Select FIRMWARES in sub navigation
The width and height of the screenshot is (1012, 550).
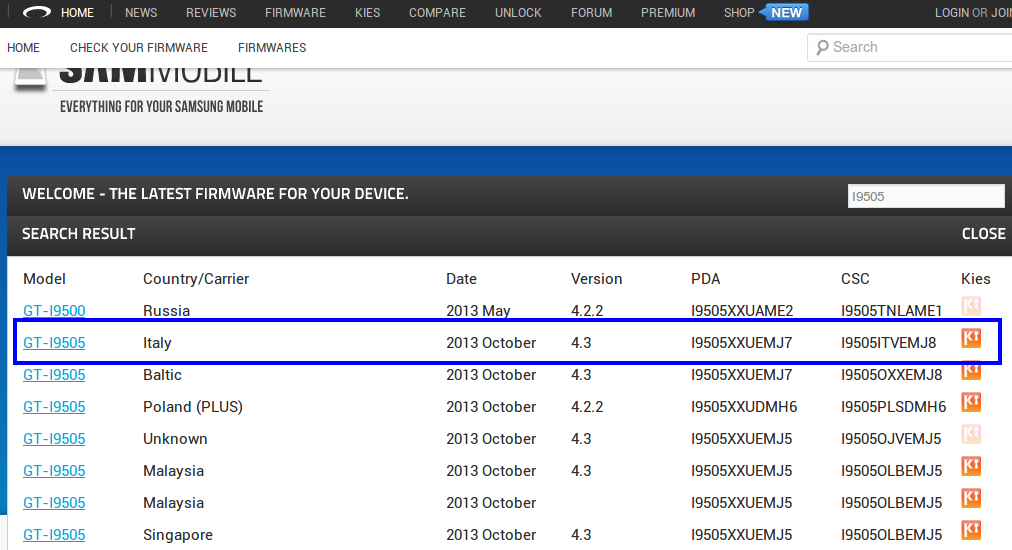[x=272, y=48]
